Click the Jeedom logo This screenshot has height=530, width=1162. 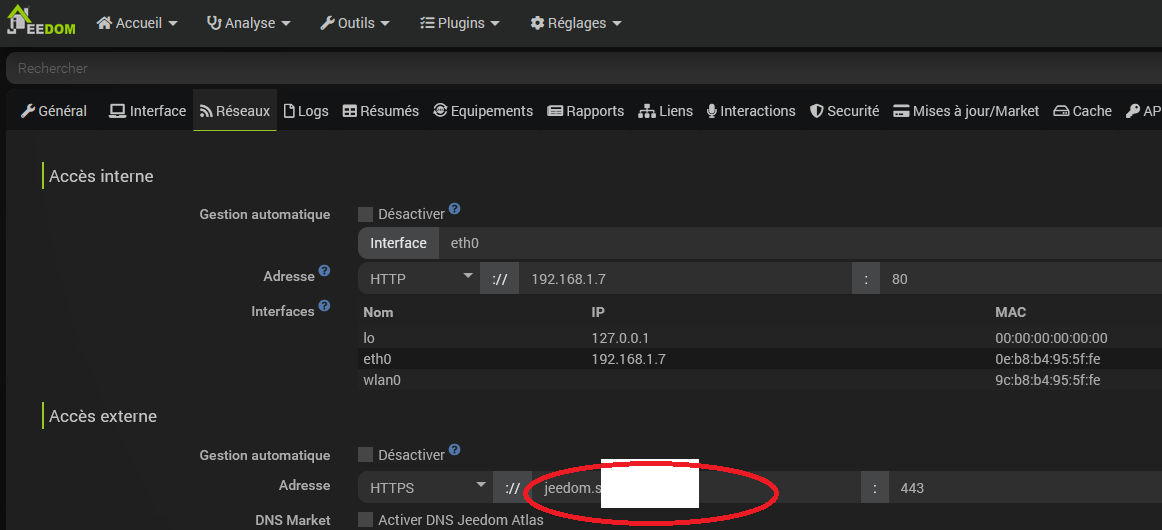coord(43,20)
